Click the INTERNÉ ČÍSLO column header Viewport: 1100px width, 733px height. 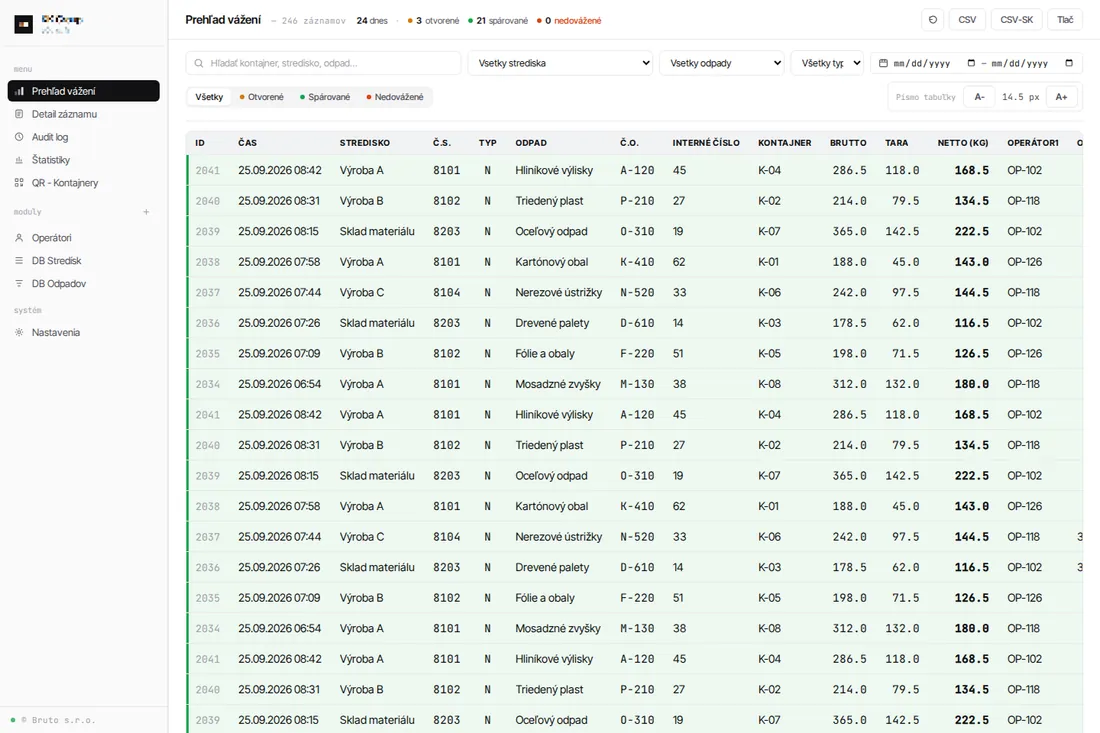pyautogui.click(x=706, y=142)
